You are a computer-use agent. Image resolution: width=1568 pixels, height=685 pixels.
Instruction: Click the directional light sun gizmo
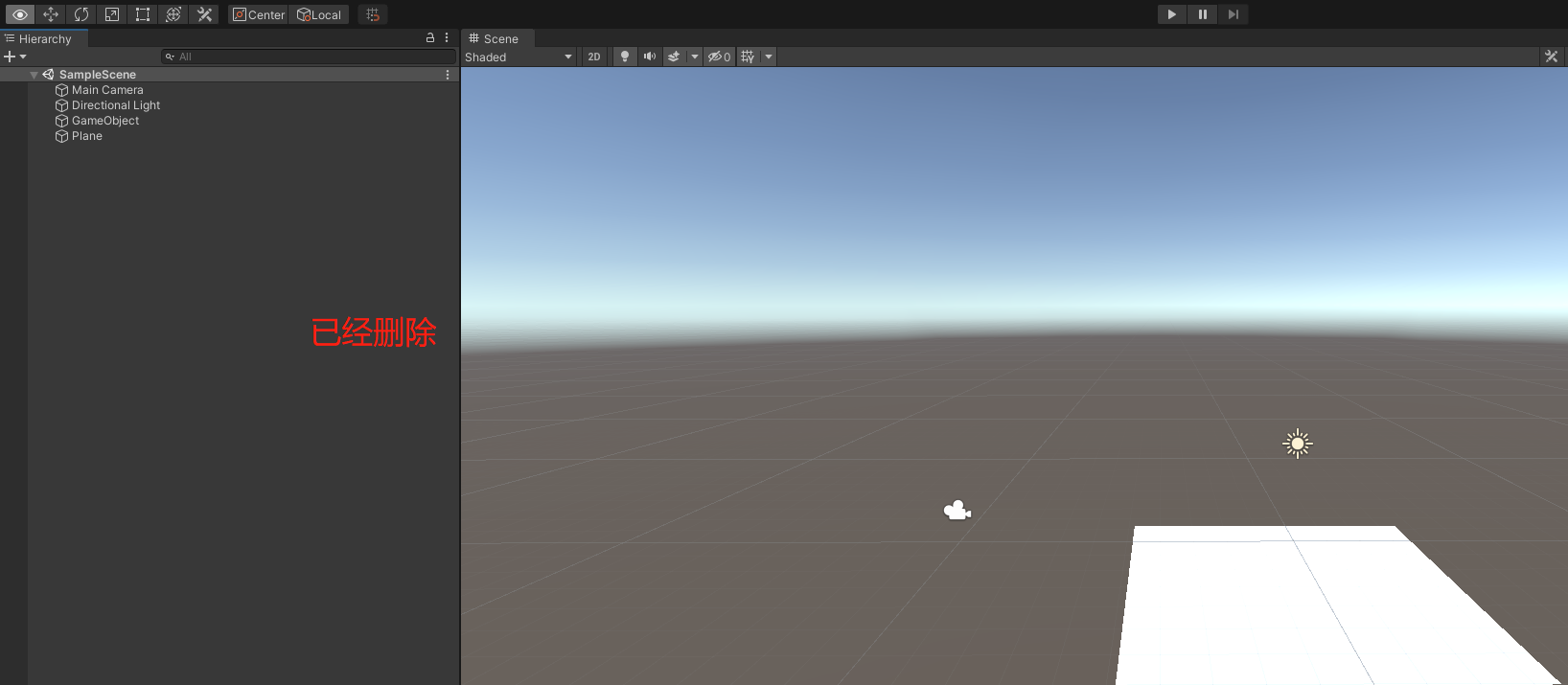point(1298,444)
